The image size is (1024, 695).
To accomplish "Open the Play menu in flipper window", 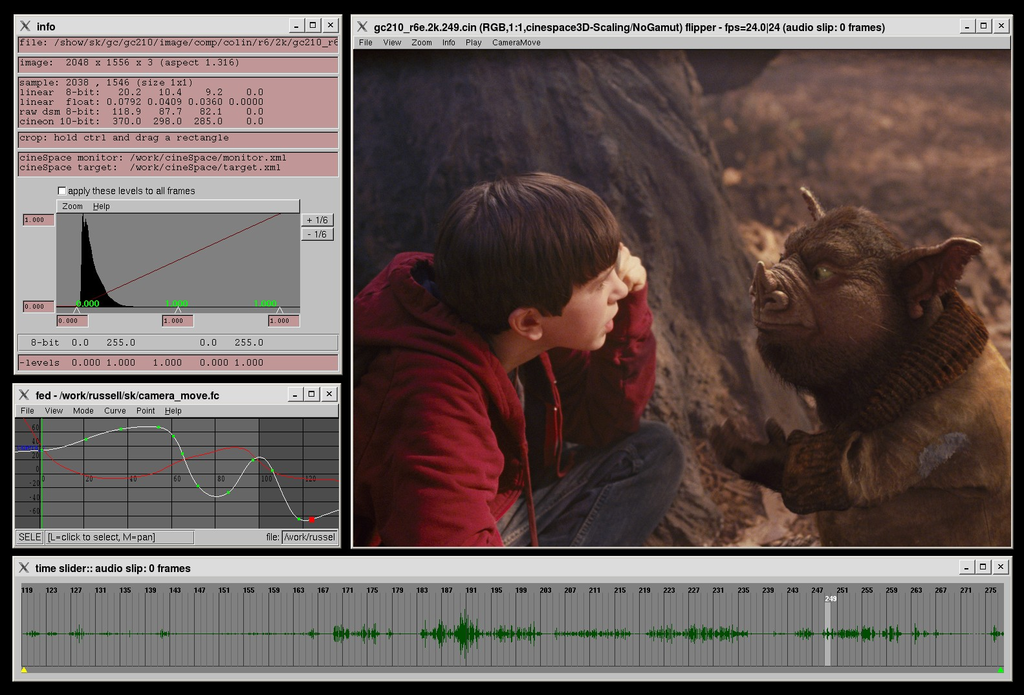I will (x=473, y=43).
